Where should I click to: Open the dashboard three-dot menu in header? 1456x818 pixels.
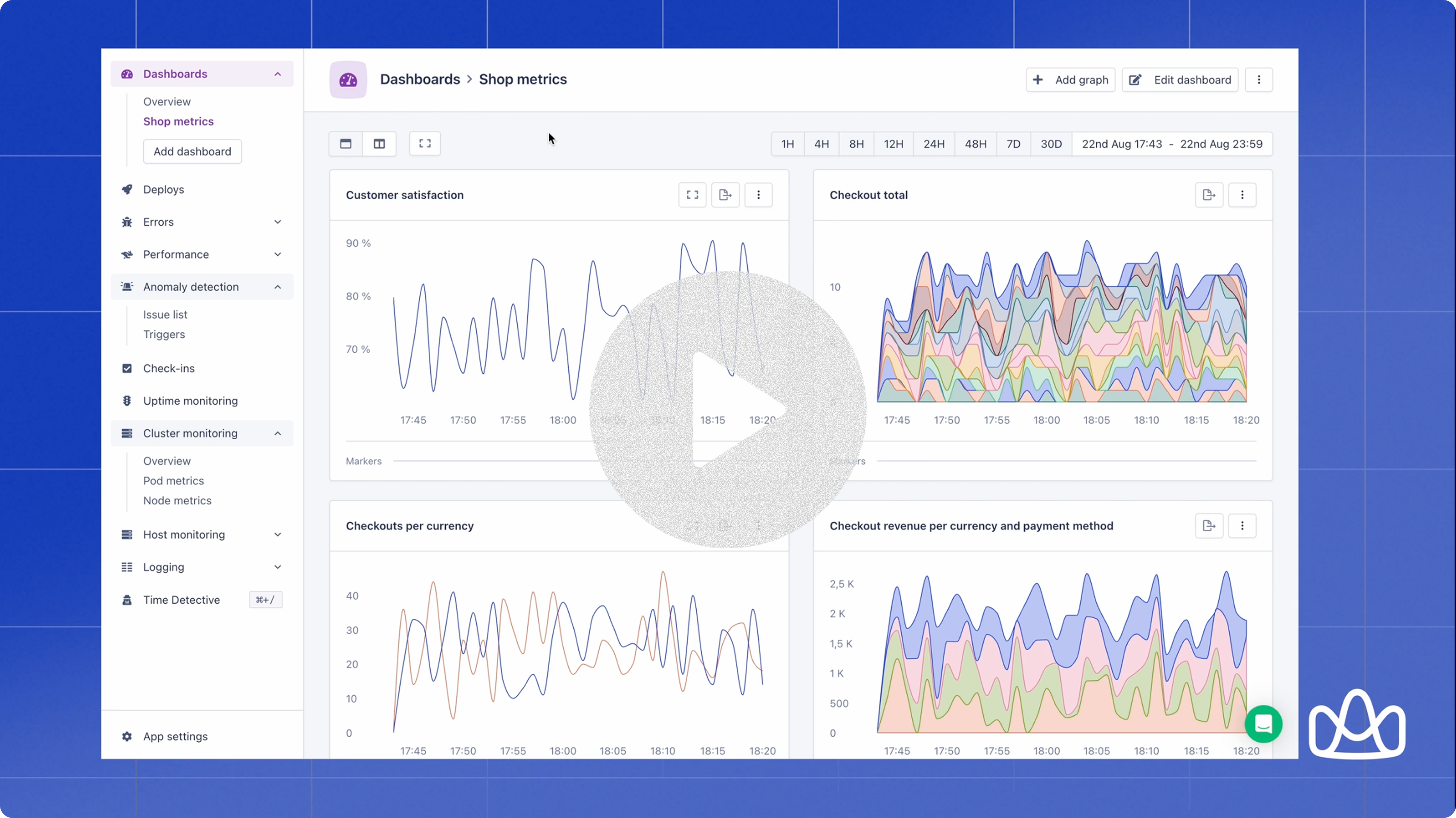click(1258, 80)
